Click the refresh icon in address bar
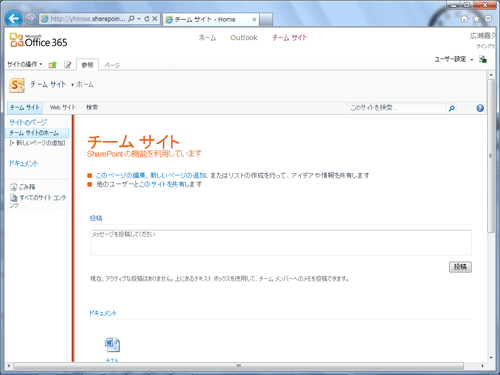Viewport: 500px width, 375px height. (x=147, y=19)
